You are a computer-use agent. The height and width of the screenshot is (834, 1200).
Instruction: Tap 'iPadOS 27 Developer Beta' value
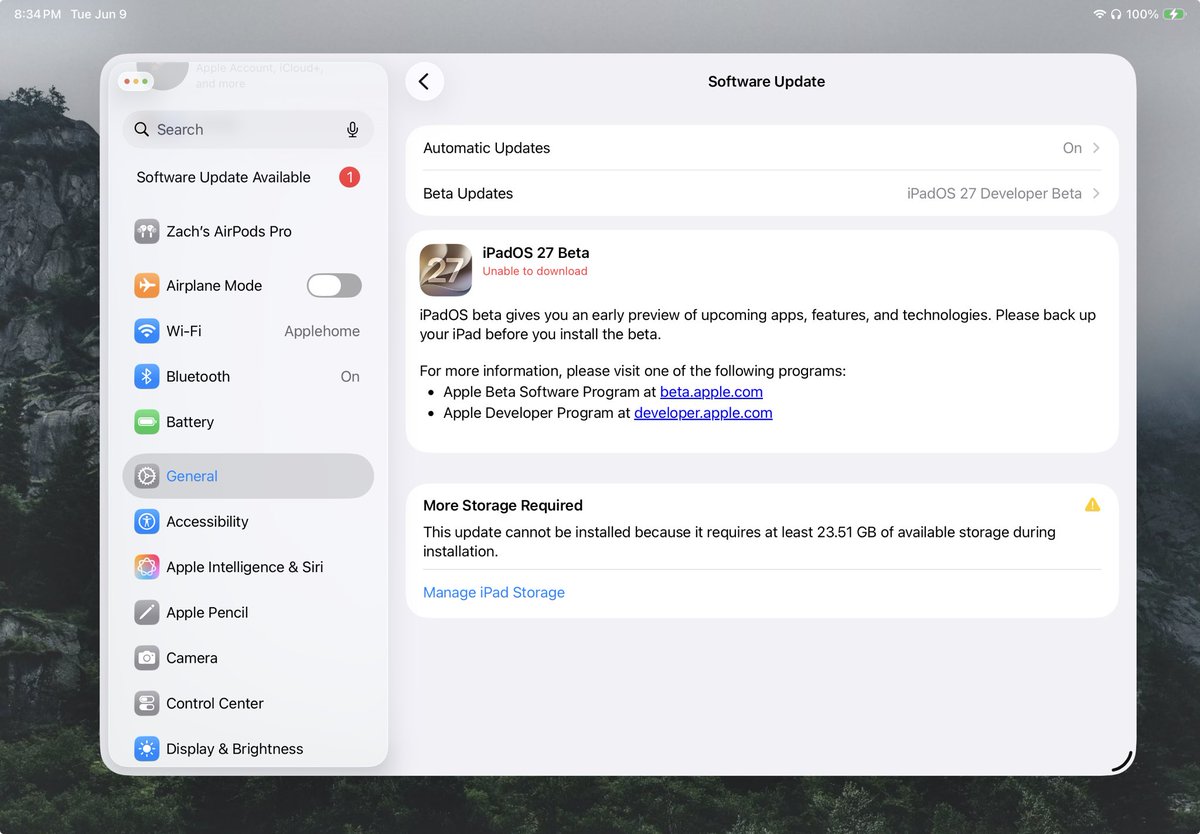click(x=994, y=194)
